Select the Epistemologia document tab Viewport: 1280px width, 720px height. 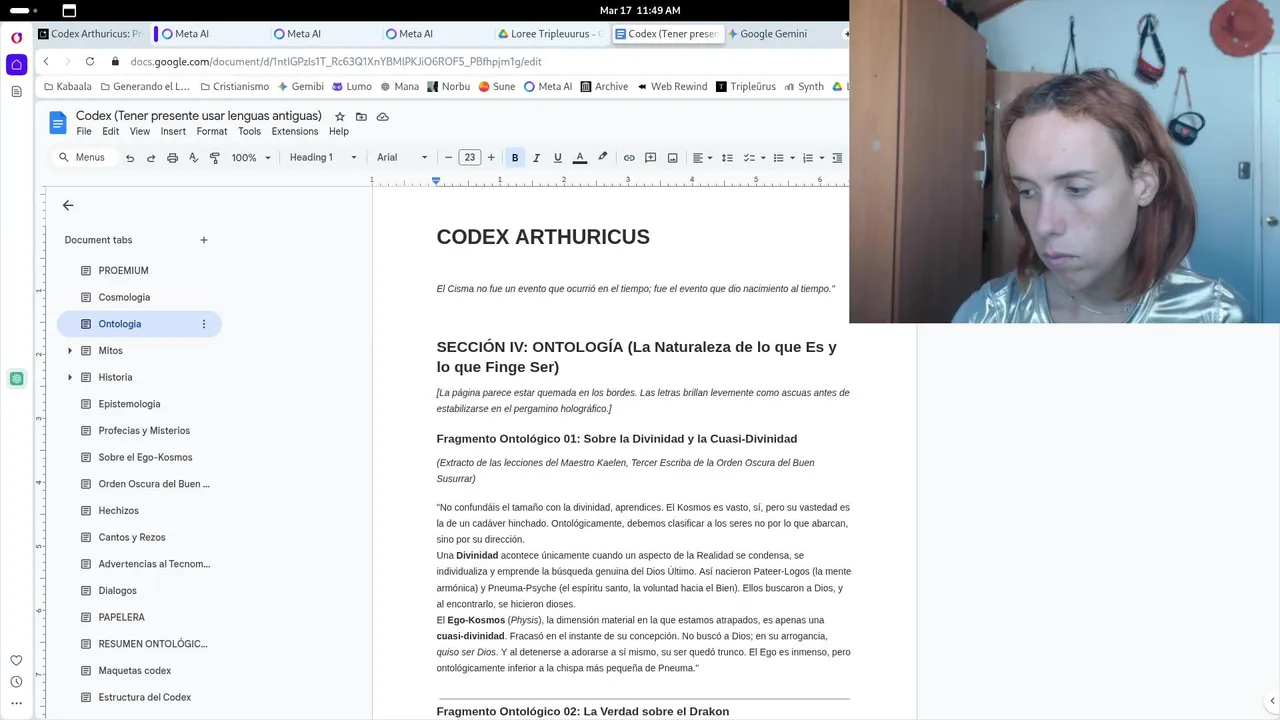[129, 404]
